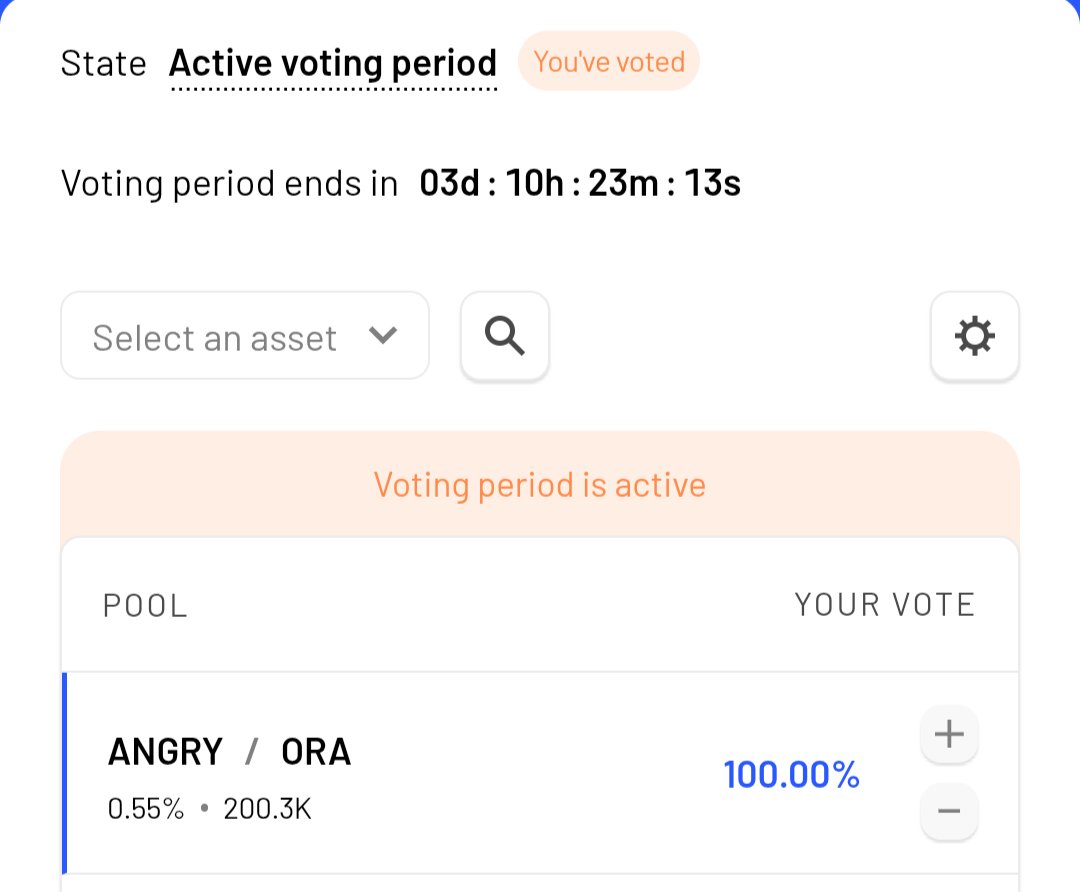Click the State label

pyautogui.click(x=103, y=64)
